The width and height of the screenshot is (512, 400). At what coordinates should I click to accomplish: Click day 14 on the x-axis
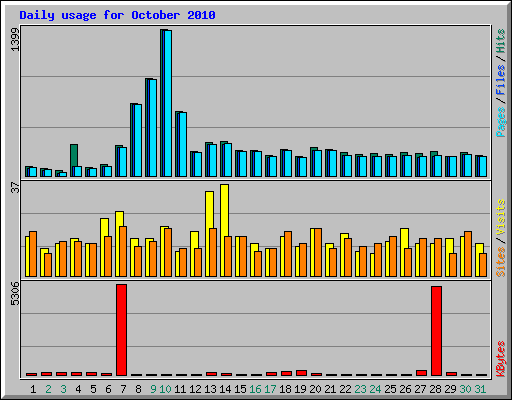tap(225, 389)
